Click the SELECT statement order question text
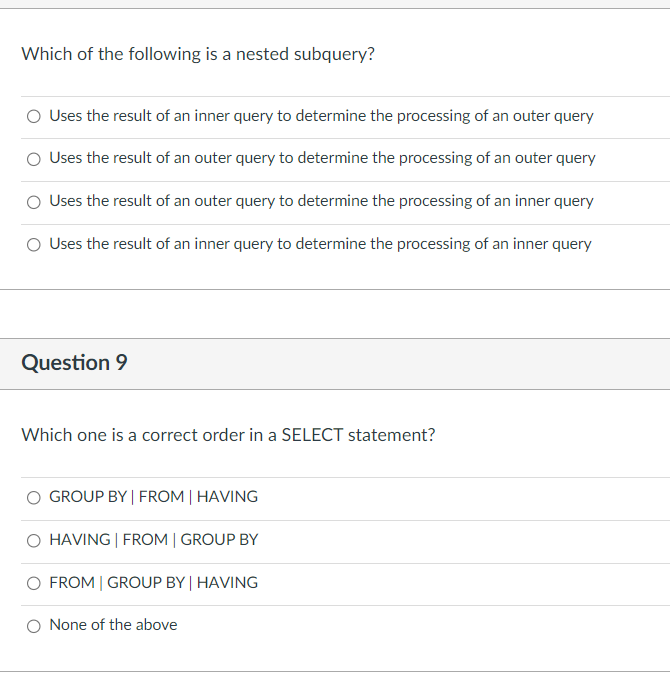Screen dimensions: 670x676 pyautogui.click(x=228, y=435)
